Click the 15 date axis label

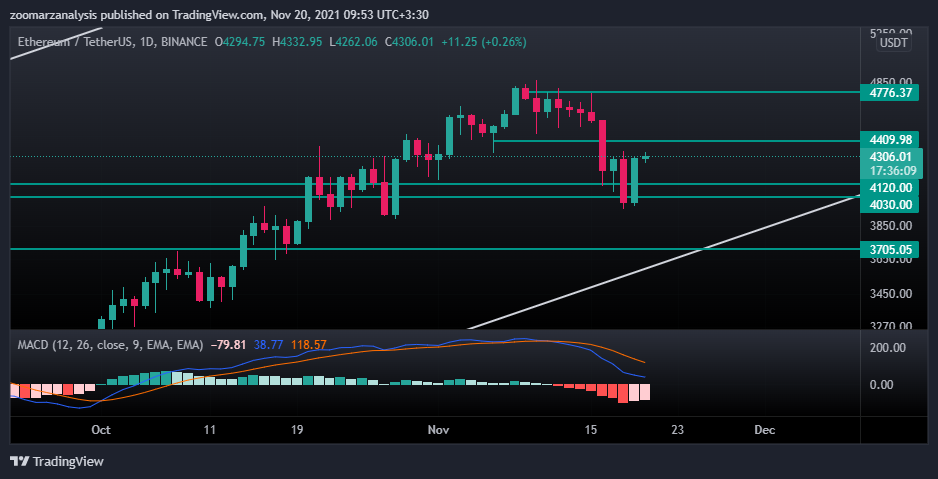(x=590, y=429)
